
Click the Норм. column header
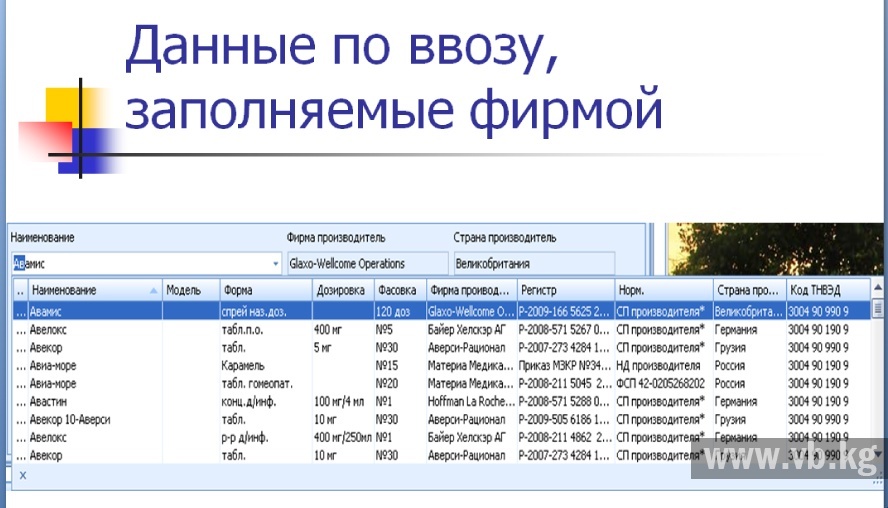[x=664, y=291]
